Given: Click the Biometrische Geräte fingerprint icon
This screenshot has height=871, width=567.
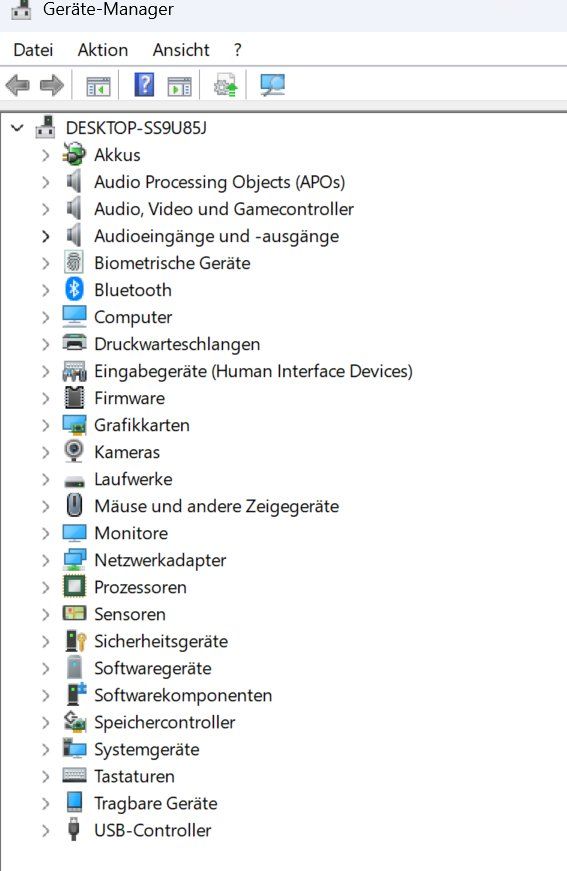Looking at the screenshot, I should click(74, 262).
